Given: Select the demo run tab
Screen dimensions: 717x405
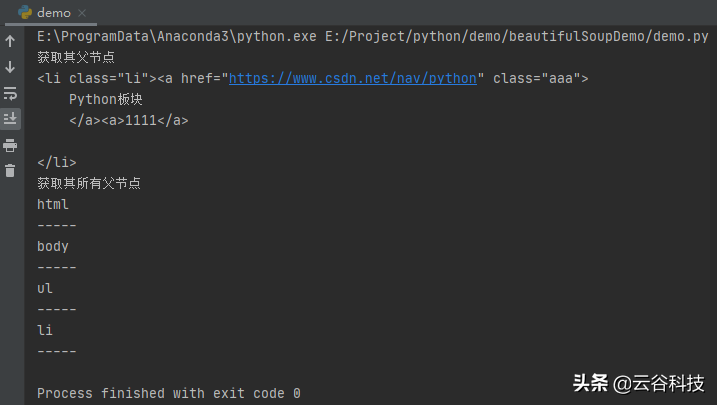Looking at the screenshot, I should click(51, 13).
